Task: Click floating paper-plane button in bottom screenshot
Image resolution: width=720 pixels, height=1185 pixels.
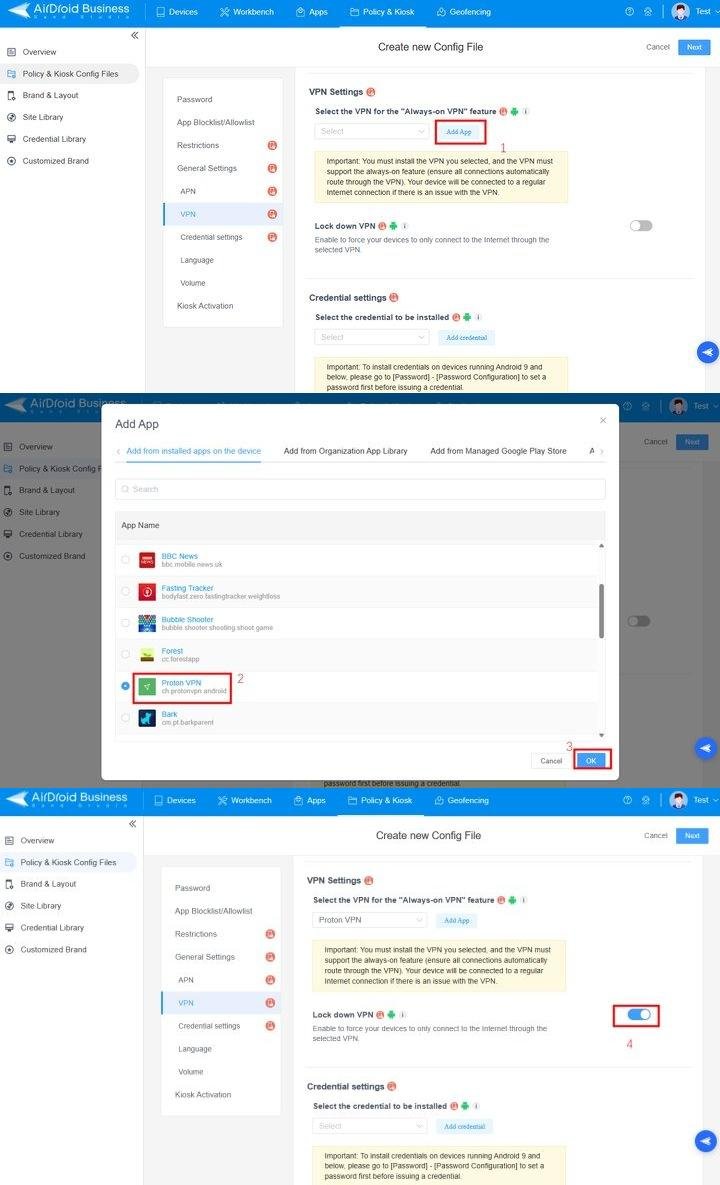Action: 706,1141
